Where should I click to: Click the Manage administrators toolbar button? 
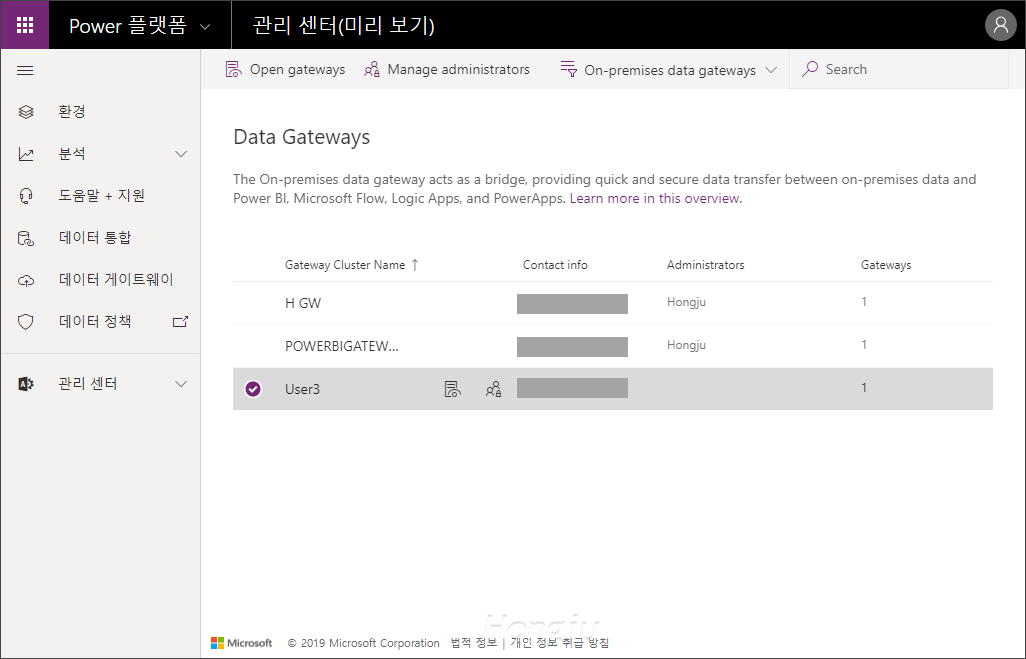pos(447,69)
